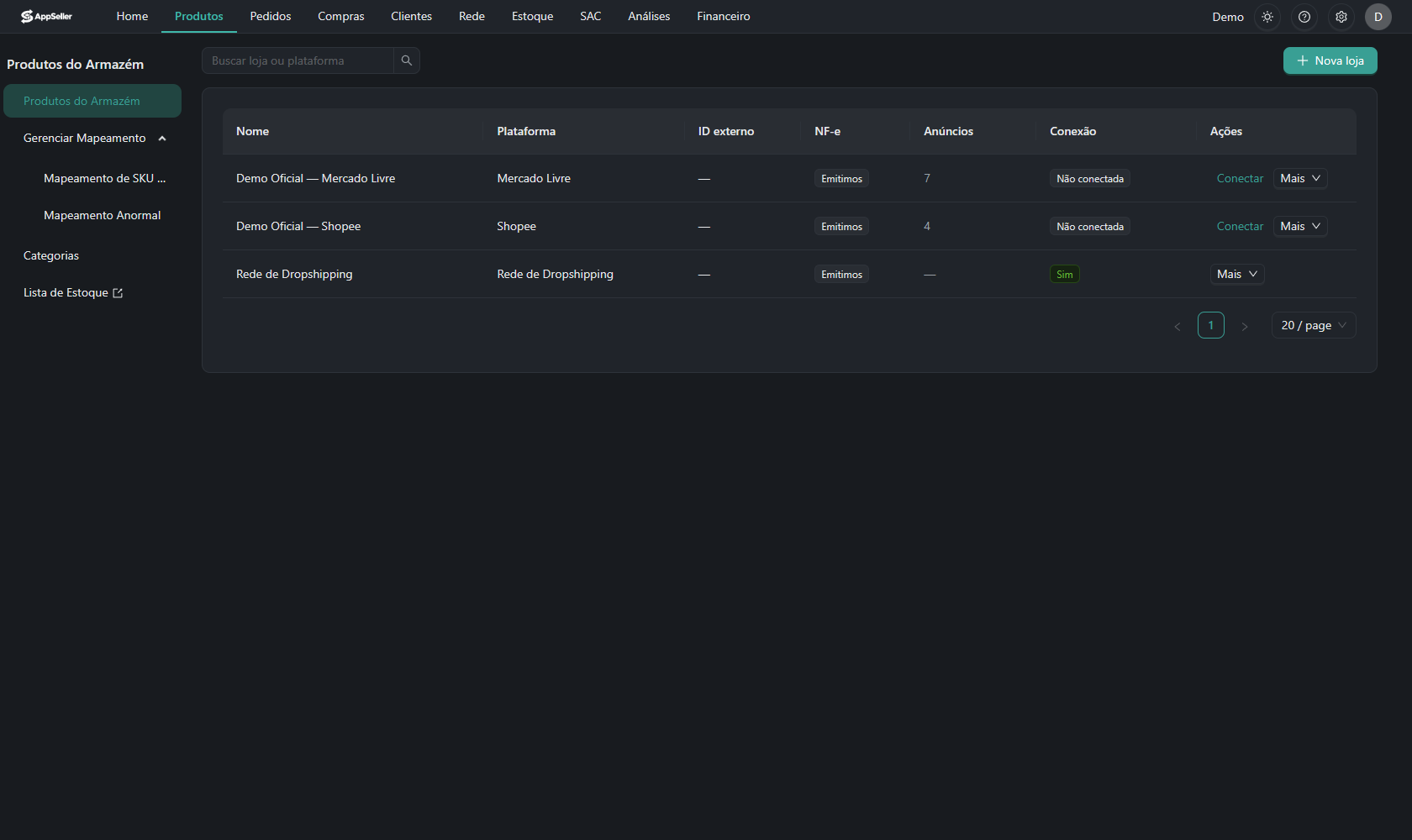Open the settings gear icon

tap(1341, 17)
